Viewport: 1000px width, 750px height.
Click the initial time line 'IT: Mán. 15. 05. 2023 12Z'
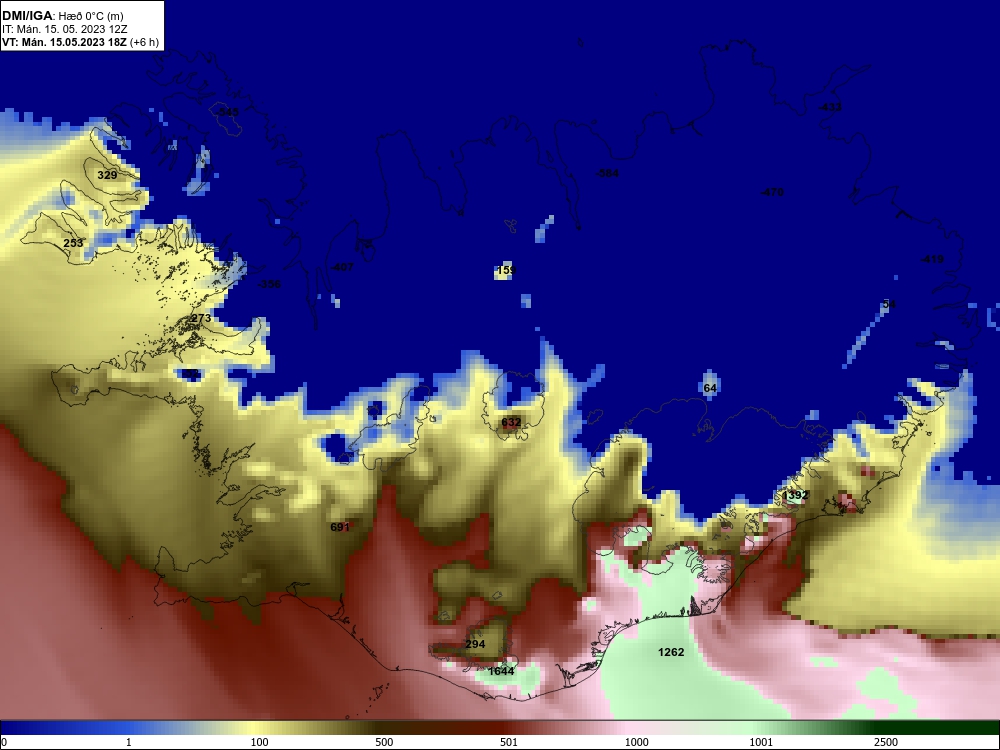point(64,29)
